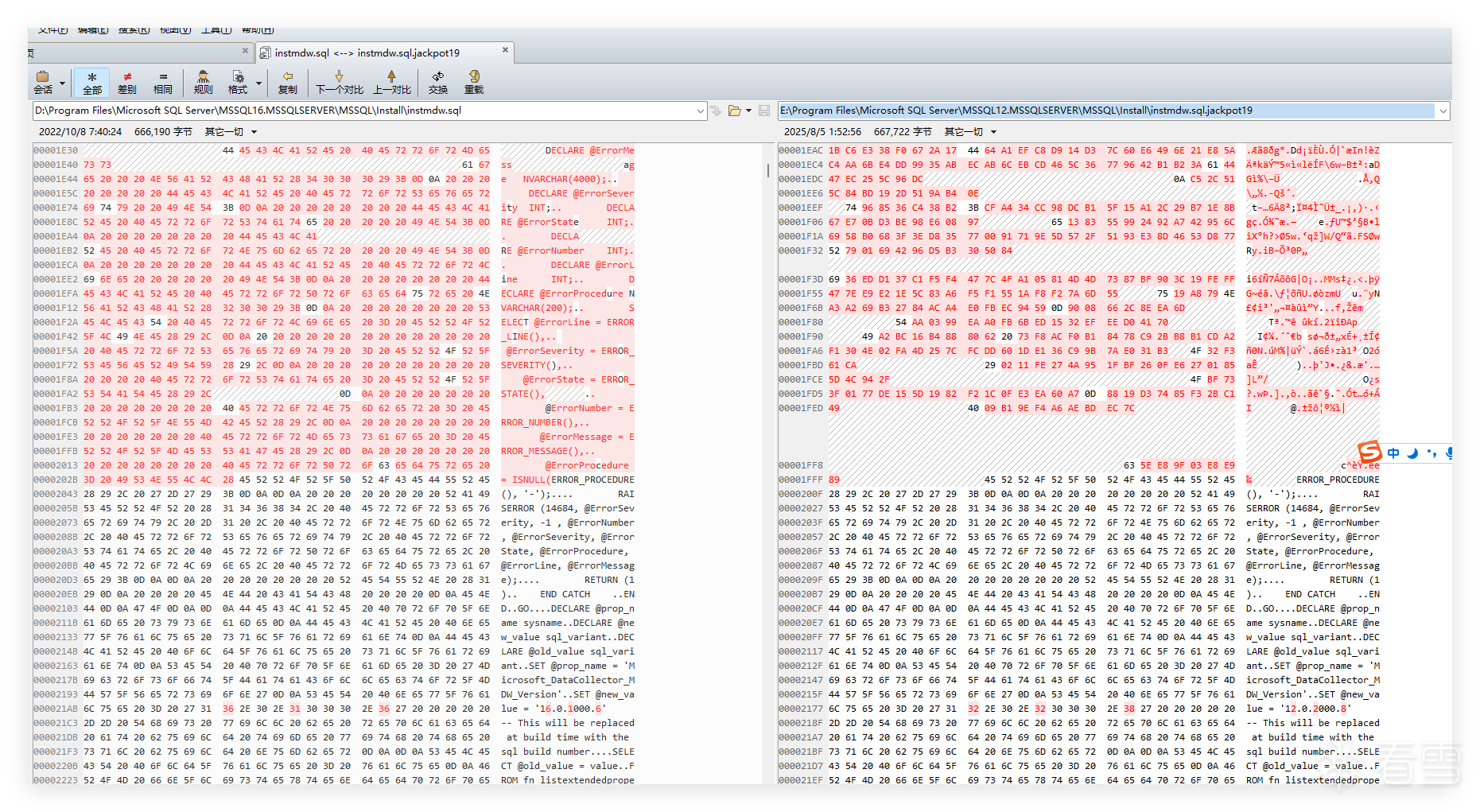Jump to 下一个对比 (next difference)
Viewport: 1480px width, 812px height.
point(340,83)
